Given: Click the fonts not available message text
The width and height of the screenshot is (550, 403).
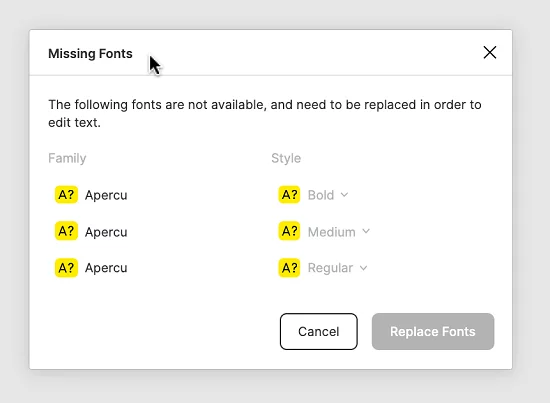Looking at the screenshot, I should pos(264,114).
